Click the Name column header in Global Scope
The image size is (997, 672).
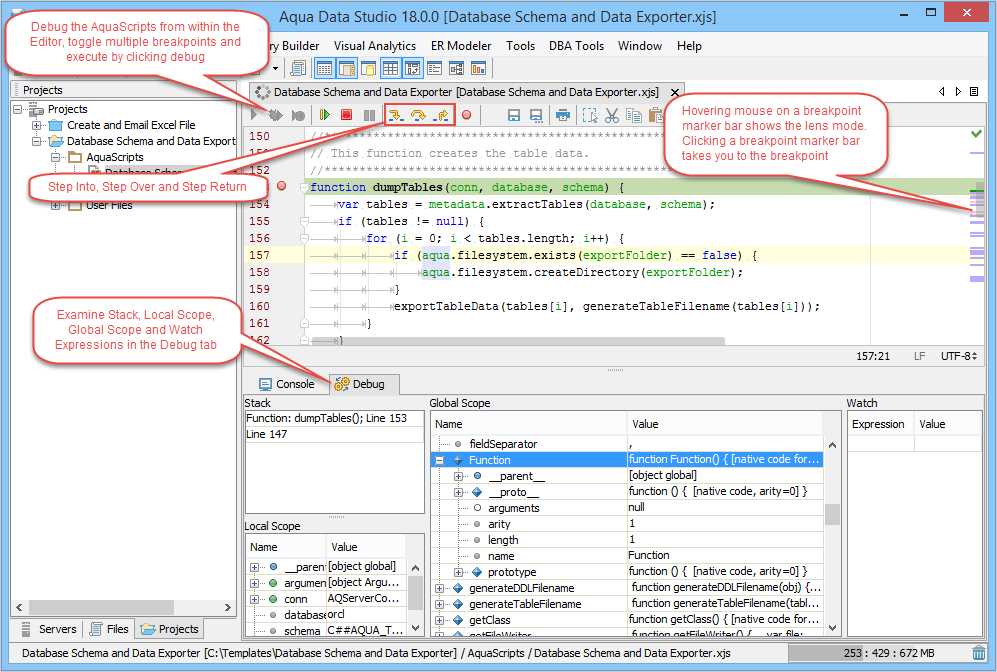(530, 424)
